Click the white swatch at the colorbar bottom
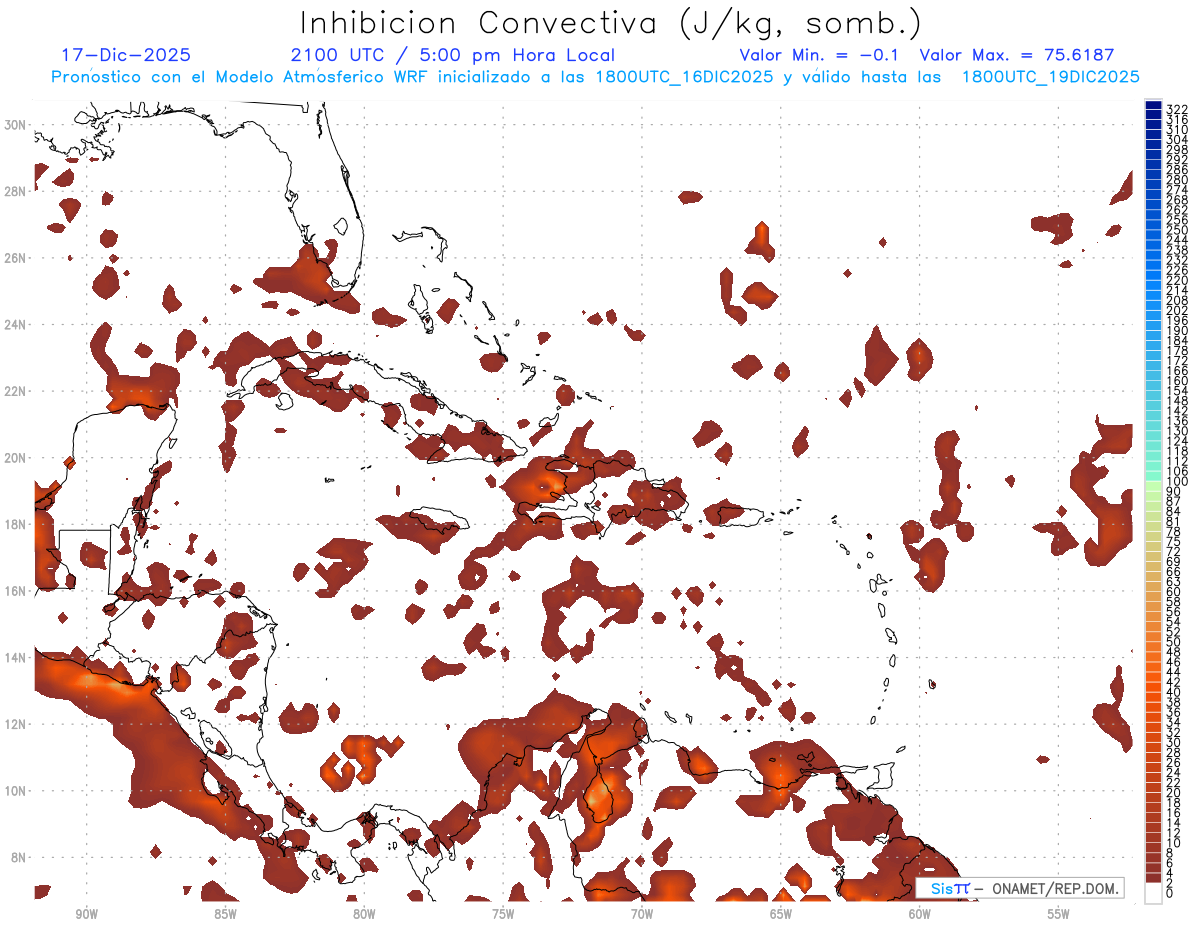Viewport: 1200px width, 927px height. point(1153,892)
